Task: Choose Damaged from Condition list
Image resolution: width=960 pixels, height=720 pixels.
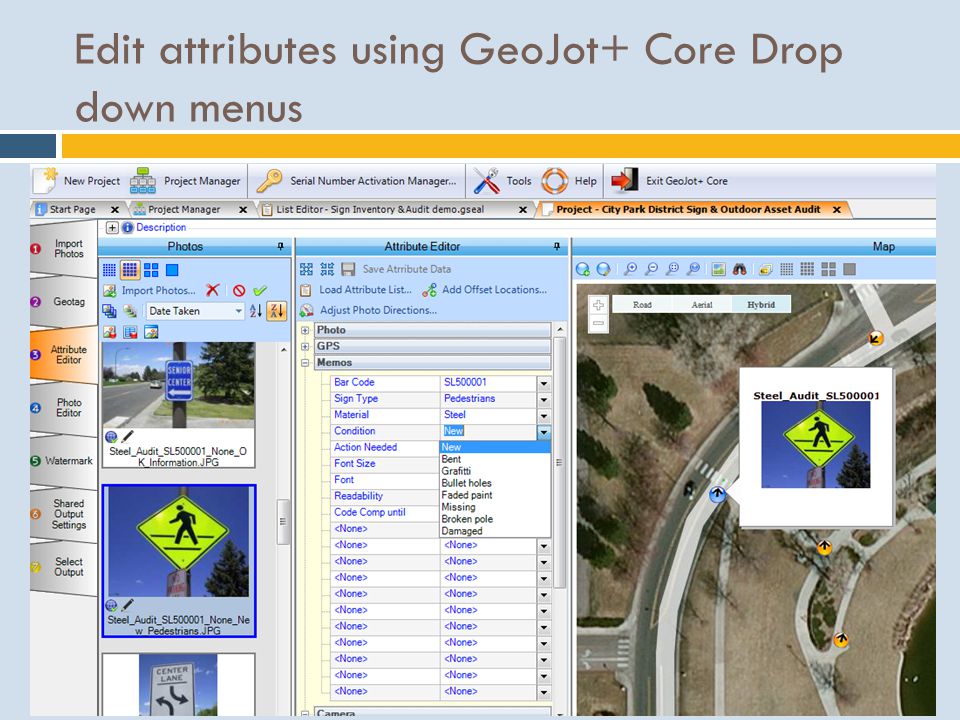Action: [495, 531]
